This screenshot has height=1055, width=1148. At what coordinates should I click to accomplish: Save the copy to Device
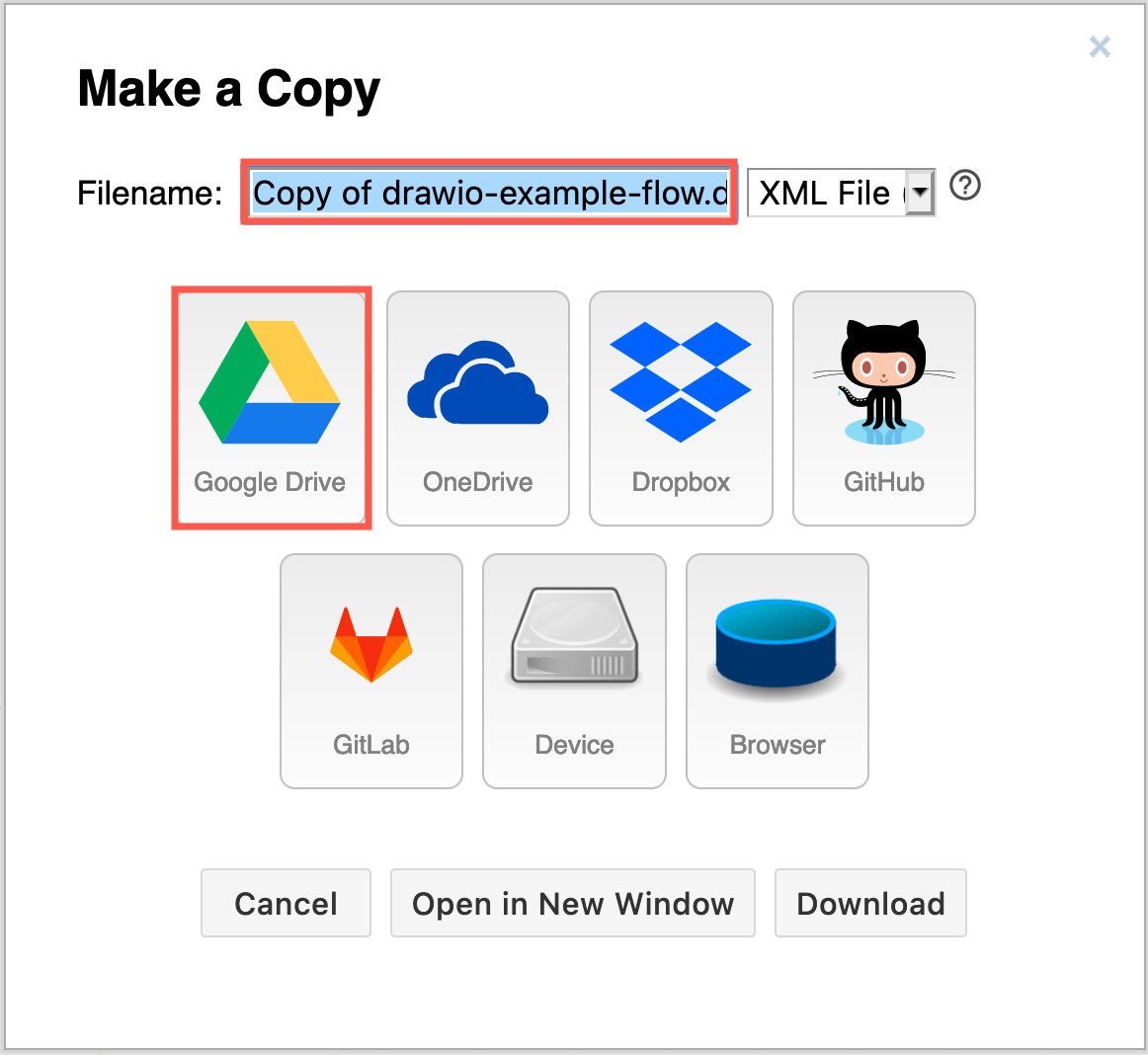[573, 672]
